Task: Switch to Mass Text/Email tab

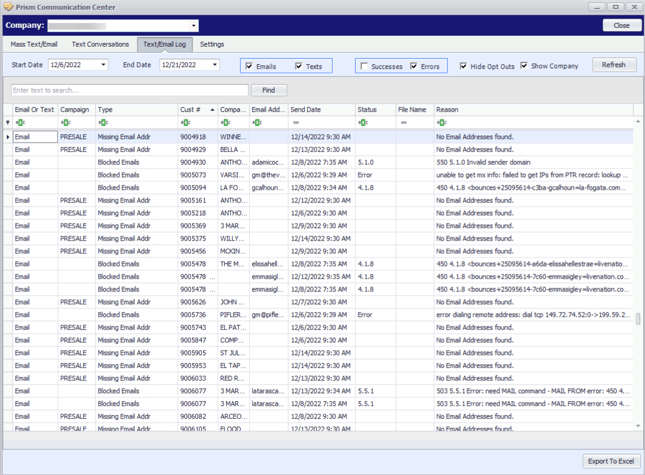Action: [x=34, y=44]
